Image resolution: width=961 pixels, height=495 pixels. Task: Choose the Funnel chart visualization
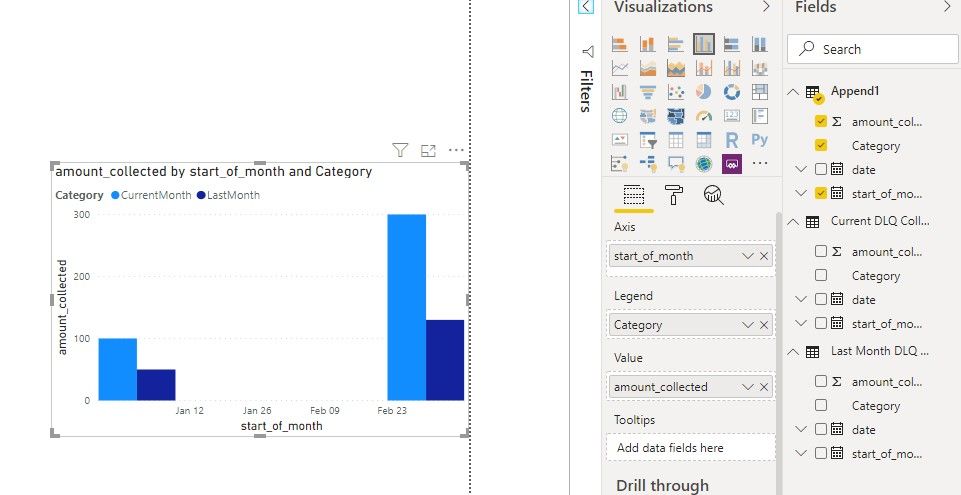pos(648,92)
